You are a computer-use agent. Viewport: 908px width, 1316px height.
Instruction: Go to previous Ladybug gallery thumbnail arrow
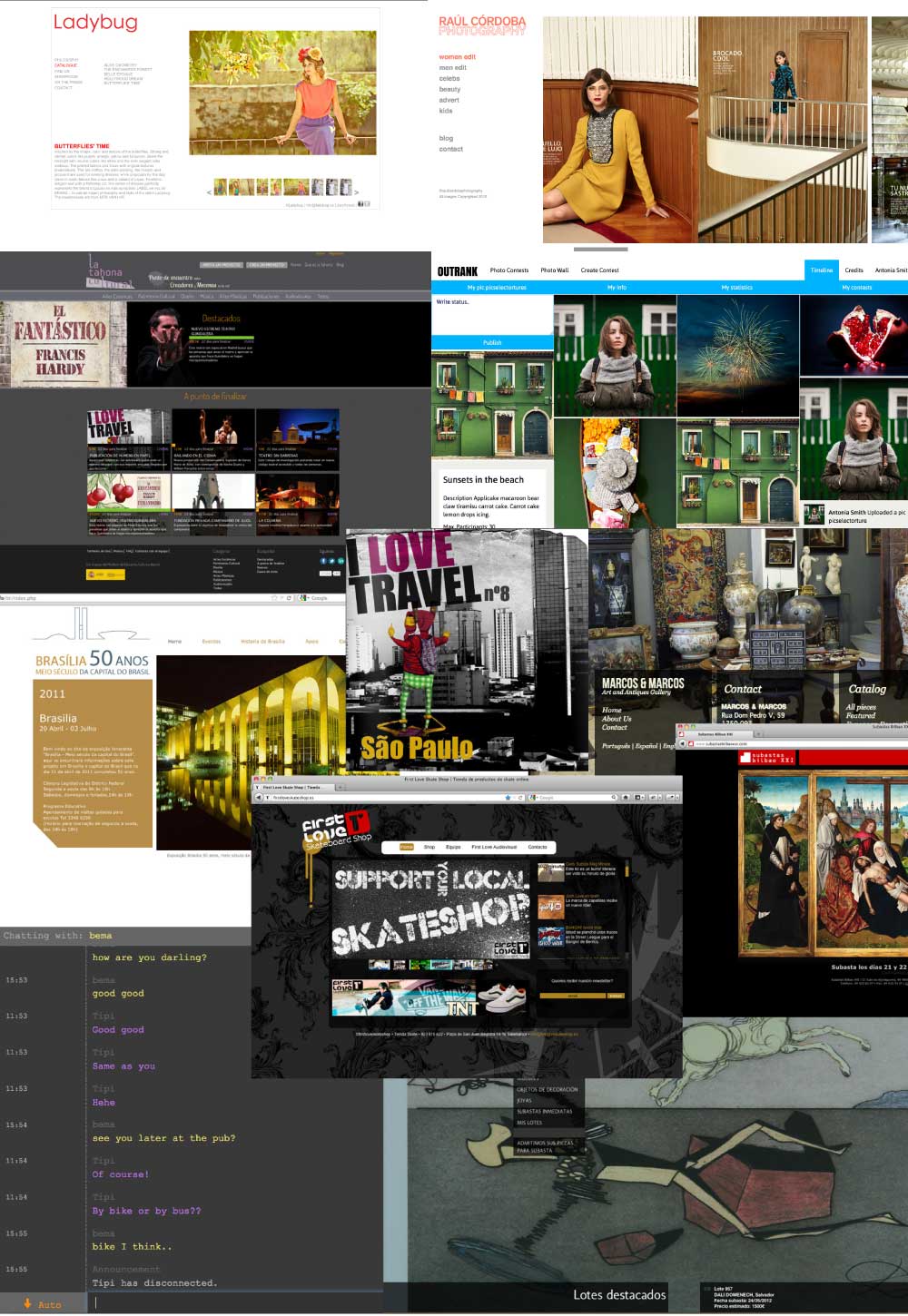[209, 192]
